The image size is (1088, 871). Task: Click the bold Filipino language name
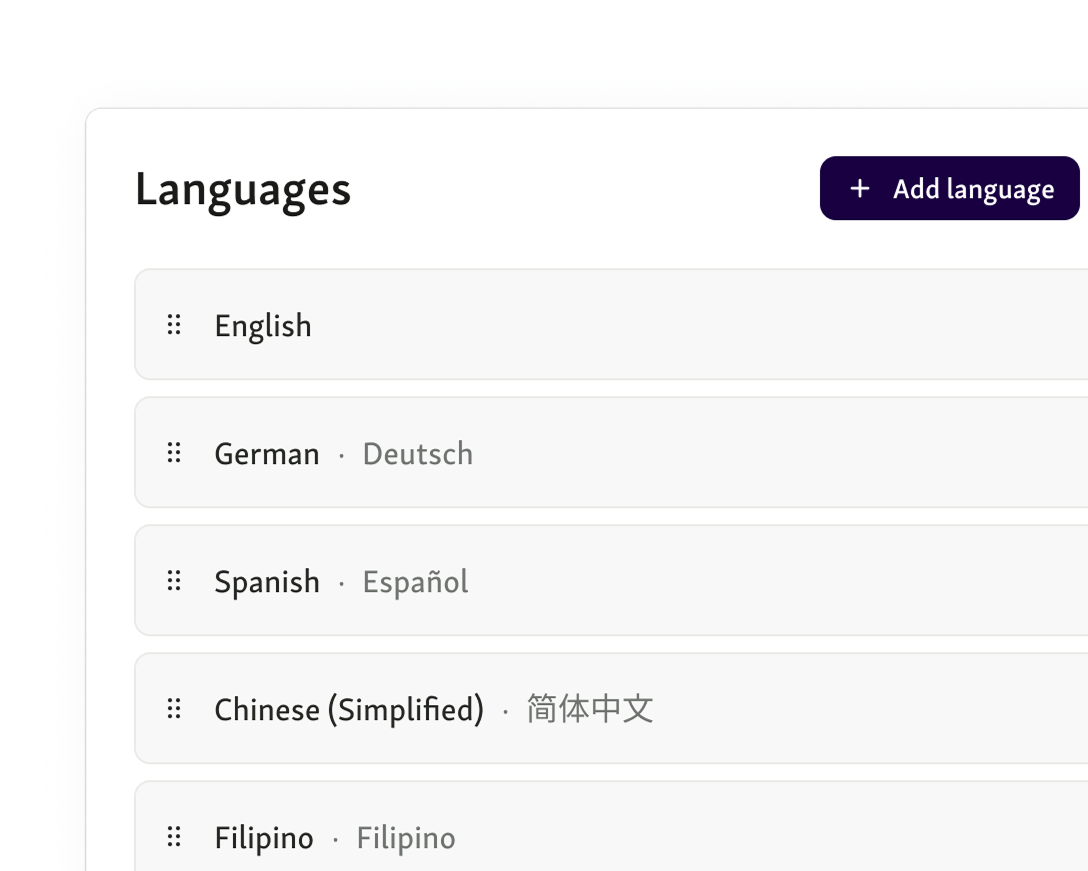tap(264, 838)
